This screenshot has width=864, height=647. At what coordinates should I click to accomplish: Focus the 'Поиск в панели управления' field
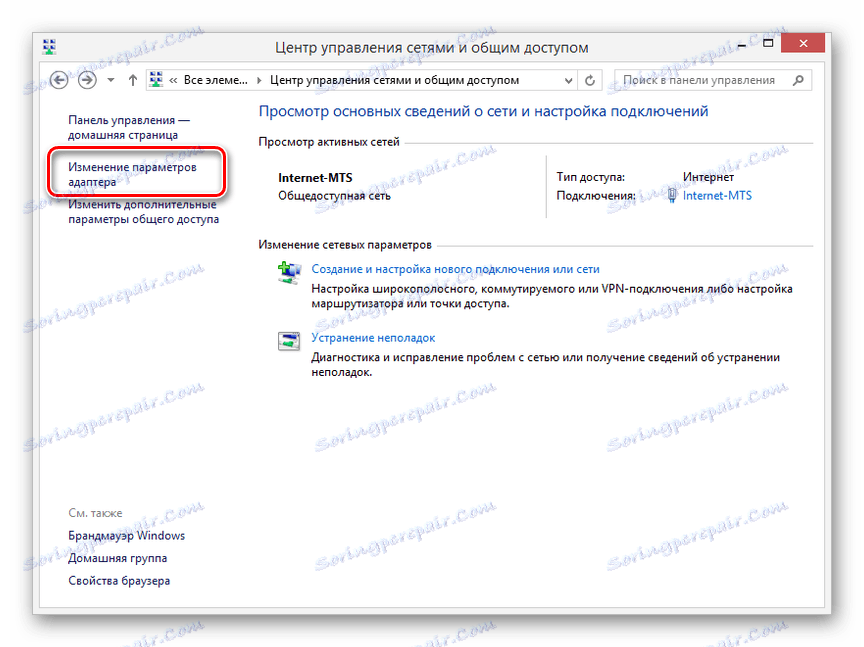pyautogui.click(x=712, y=80)
